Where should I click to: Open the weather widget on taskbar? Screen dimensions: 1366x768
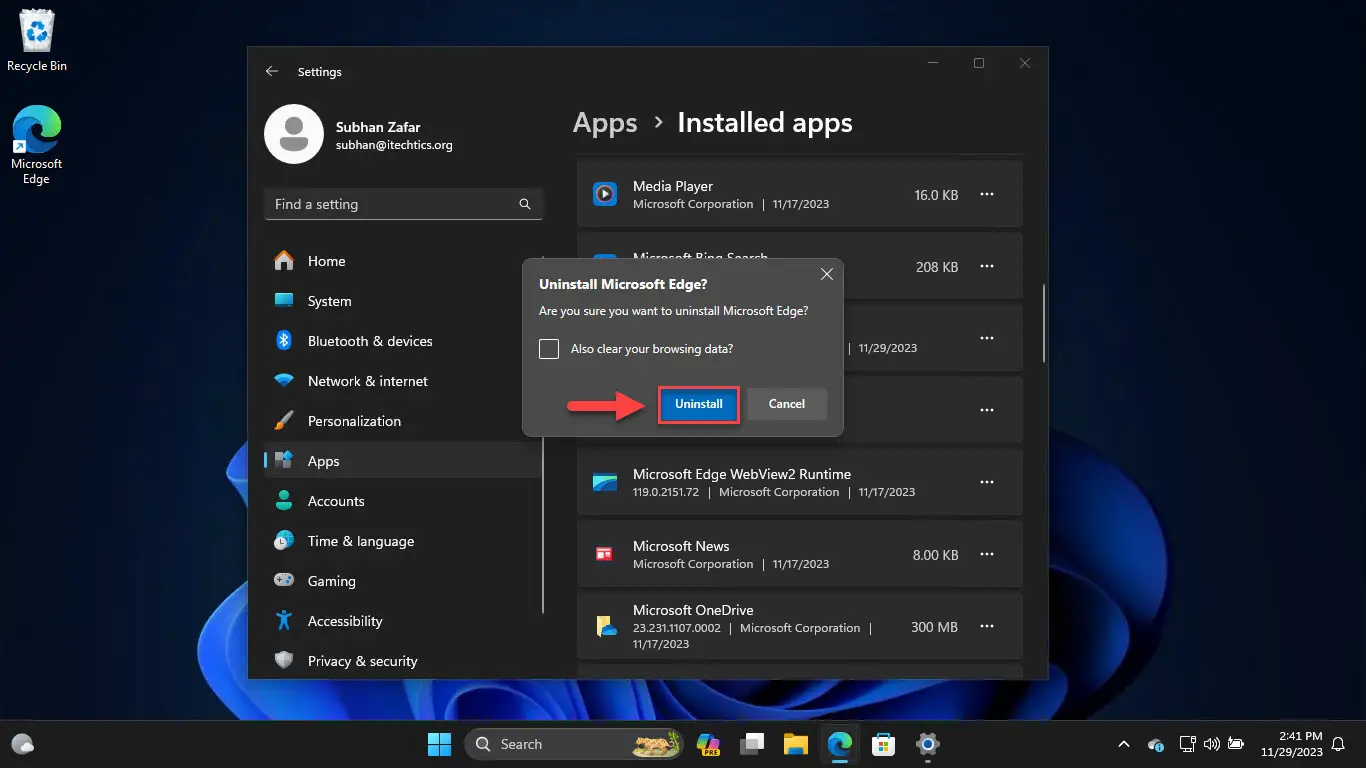[x=23, y=744]
